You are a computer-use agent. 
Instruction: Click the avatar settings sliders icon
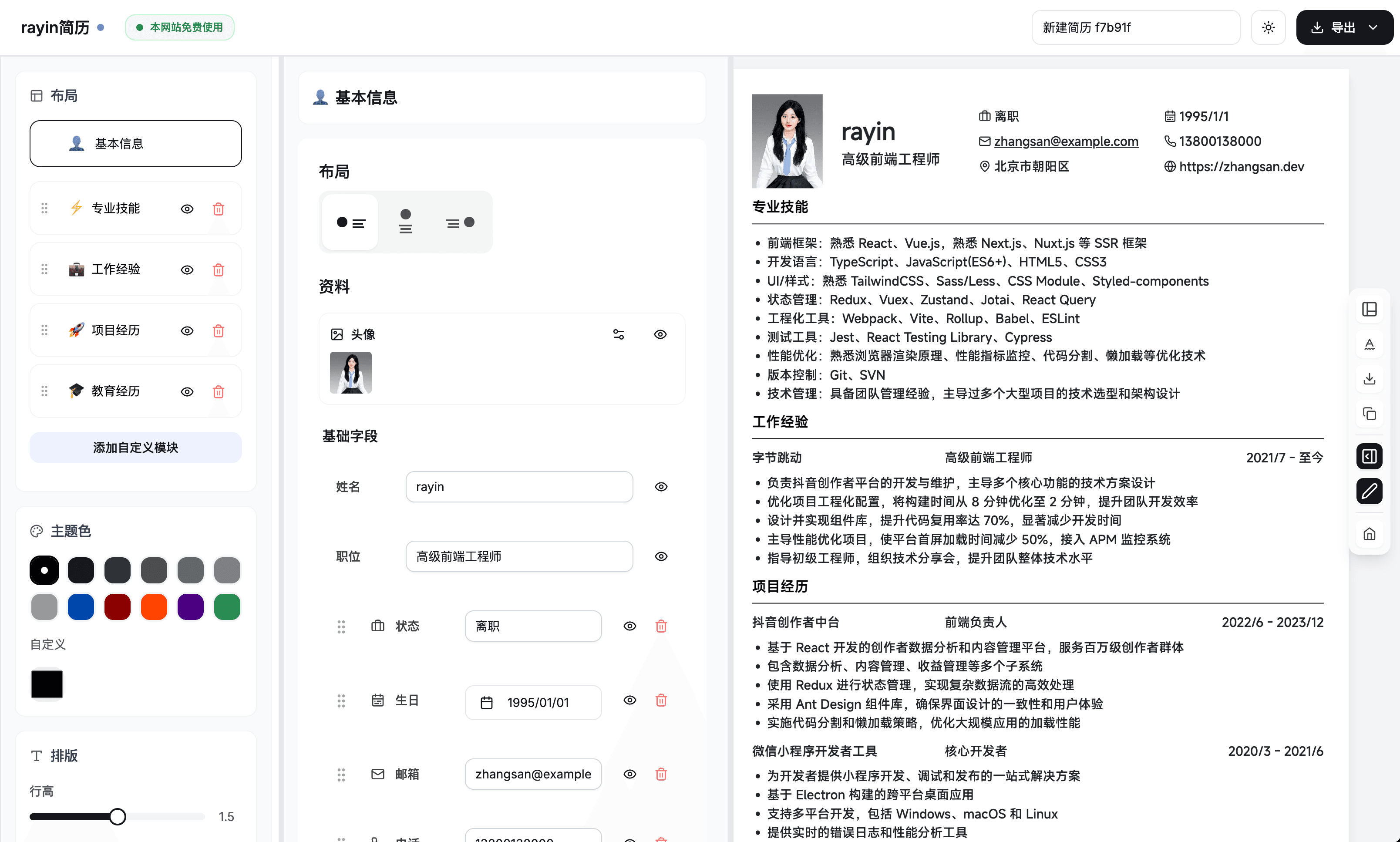tap(618, 334)
